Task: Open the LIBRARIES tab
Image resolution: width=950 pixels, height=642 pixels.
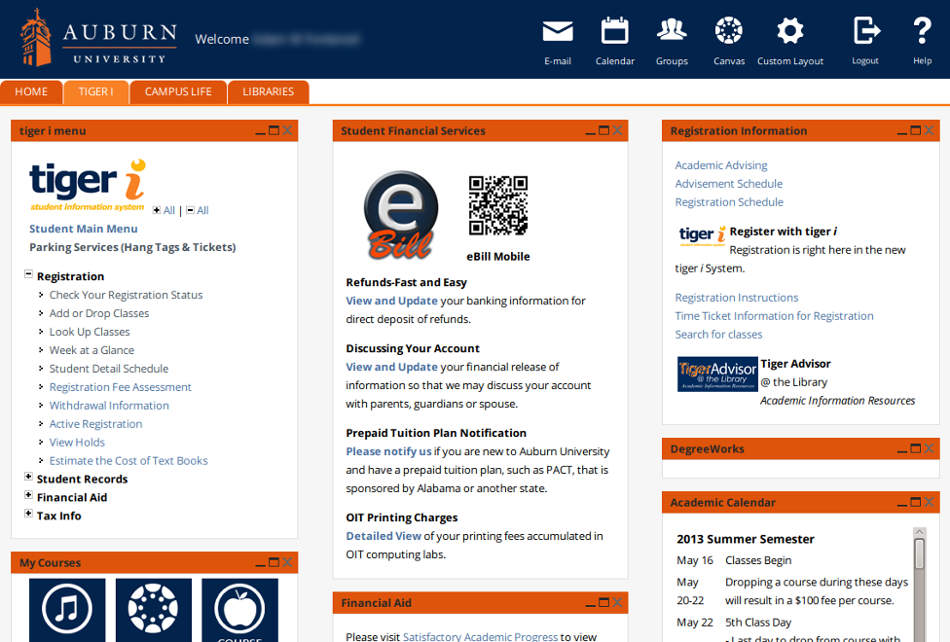Action: coord(268,91)
